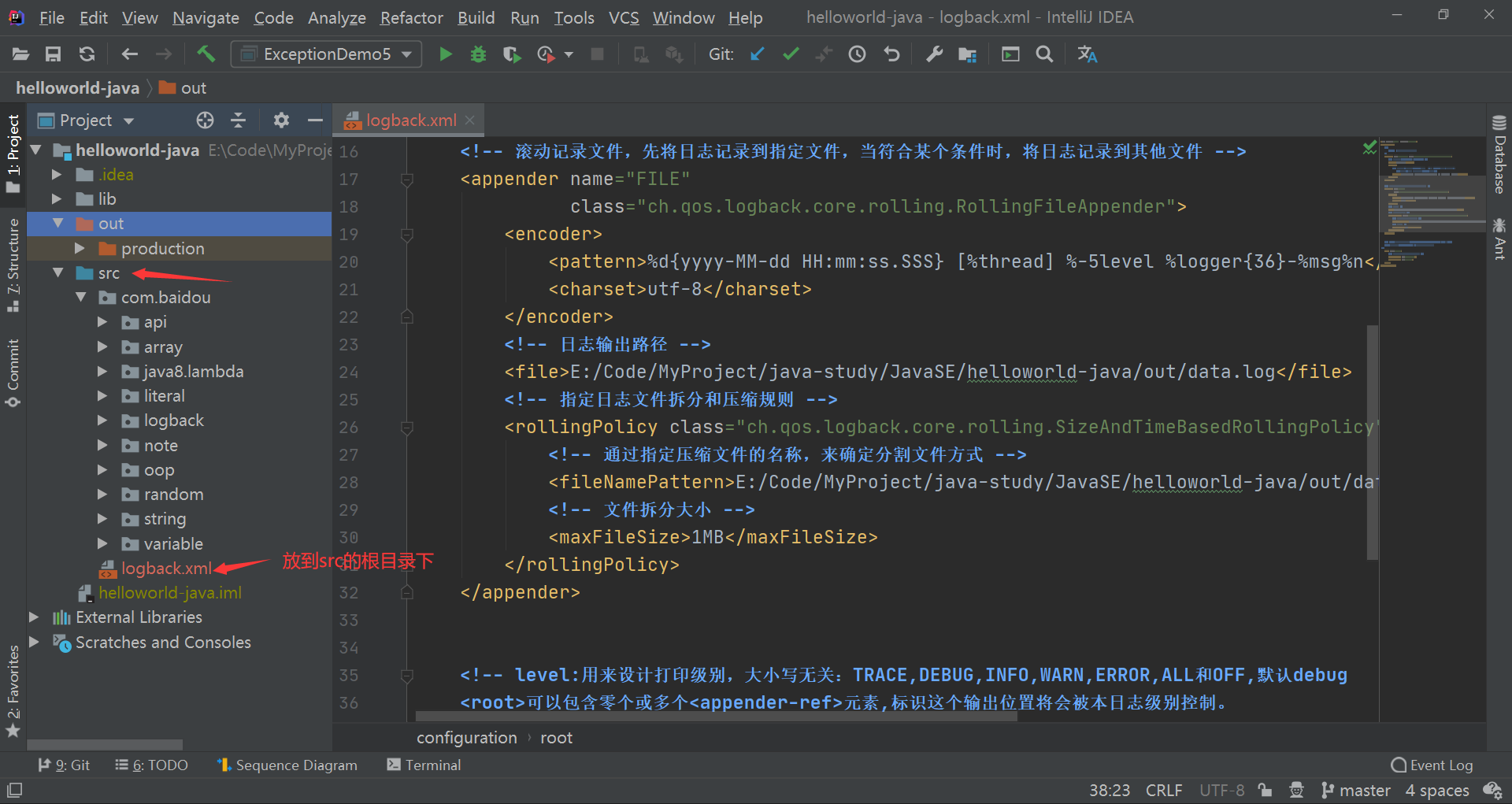The image size is (1512, 804).
Task: Open file via the Open toolbar icon
Action: point(20,54)
